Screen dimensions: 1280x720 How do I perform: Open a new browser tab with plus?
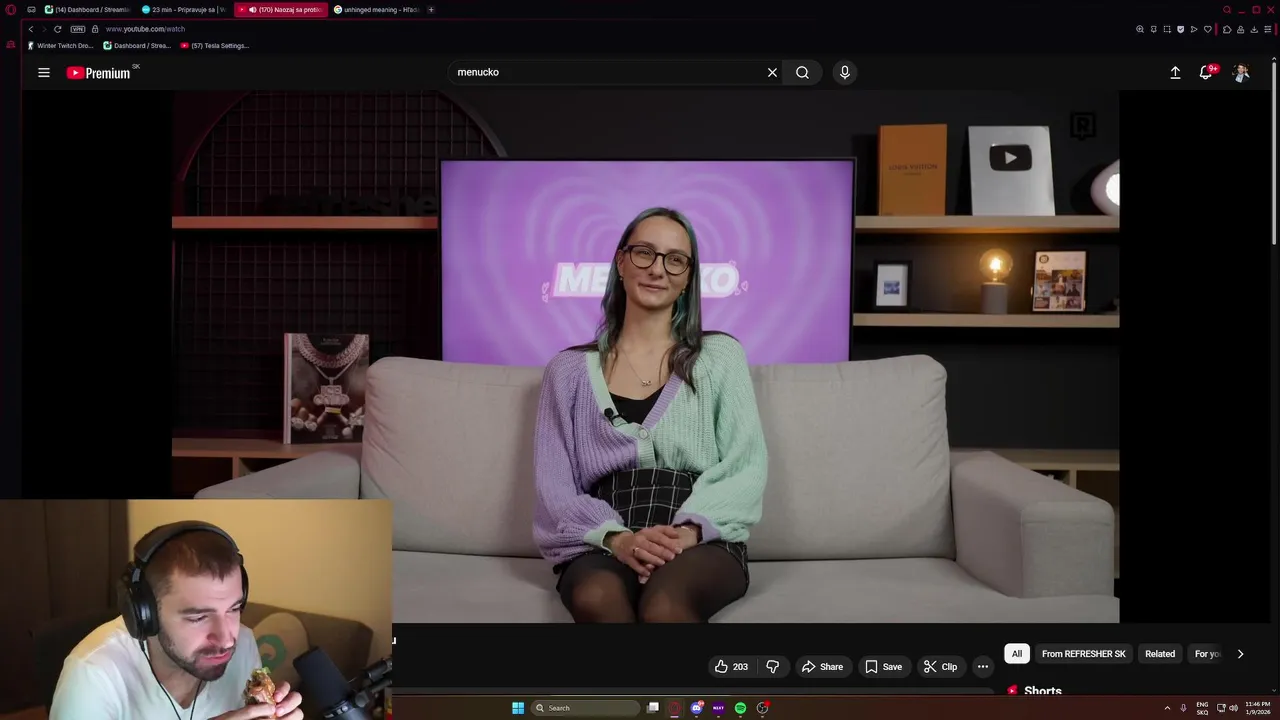pyautogui.click(x=431, y=10)
